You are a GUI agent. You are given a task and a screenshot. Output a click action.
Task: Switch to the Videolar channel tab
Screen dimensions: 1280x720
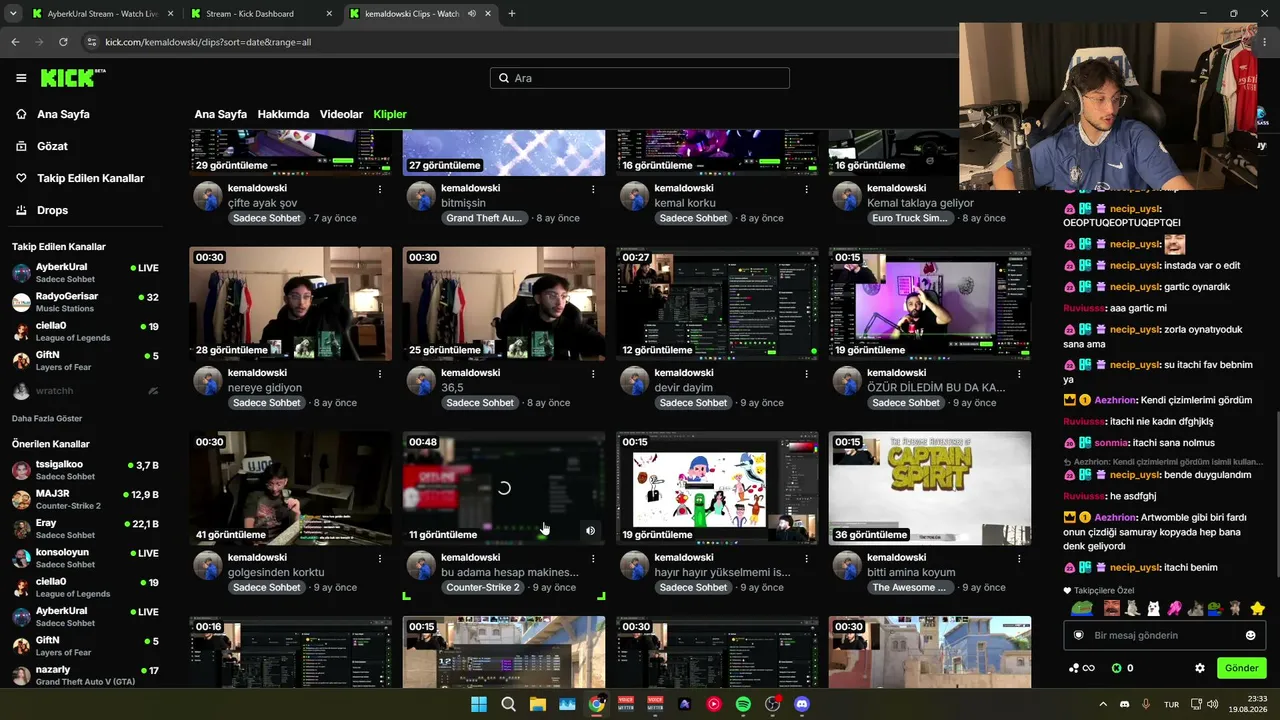341,114
